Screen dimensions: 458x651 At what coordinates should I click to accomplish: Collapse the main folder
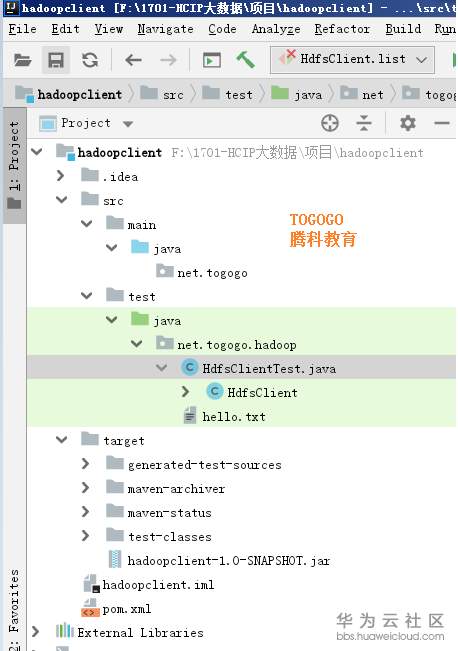(x=86, y=224)
